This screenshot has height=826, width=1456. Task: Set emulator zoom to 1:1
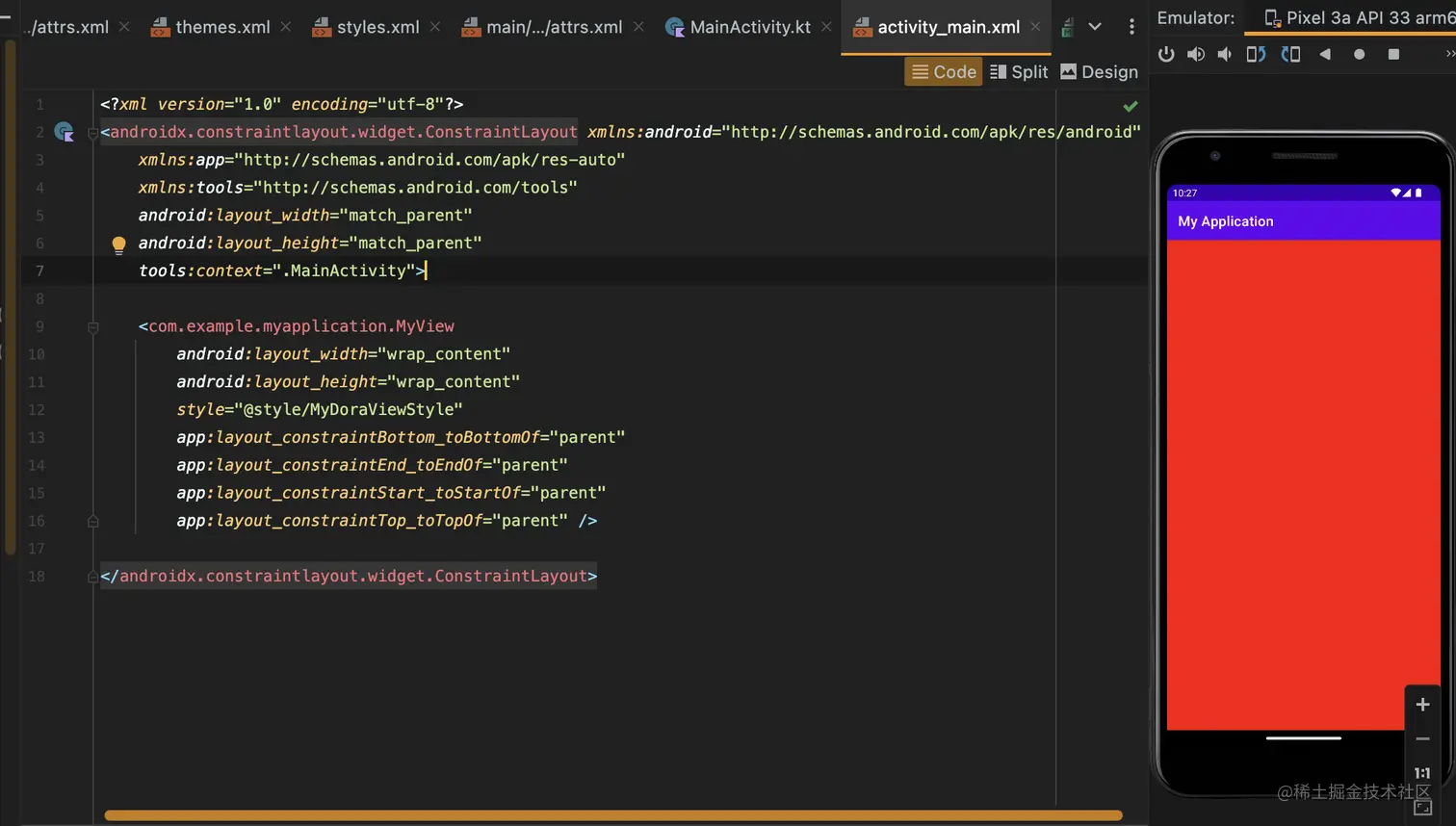click(x=1422, y=773)
